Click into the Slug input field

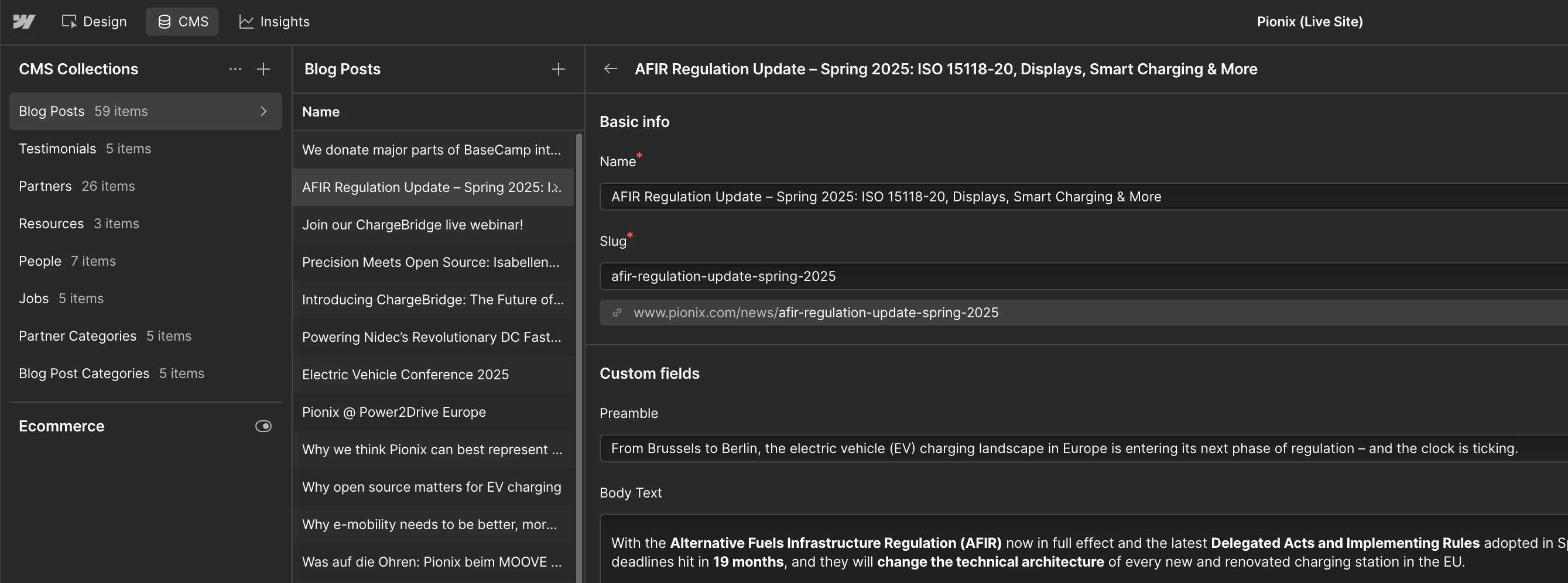click(x=1083, y=276)
